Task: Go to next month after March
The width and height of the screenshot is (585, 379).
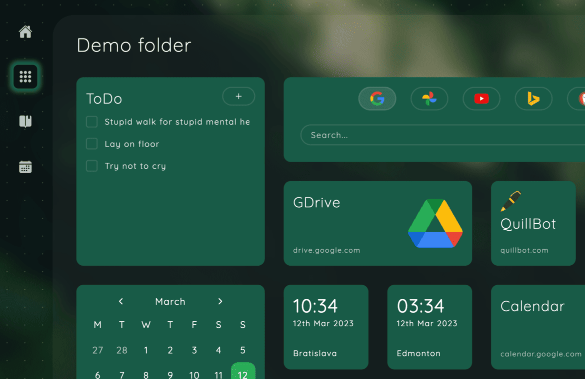Action: [220, 301]
